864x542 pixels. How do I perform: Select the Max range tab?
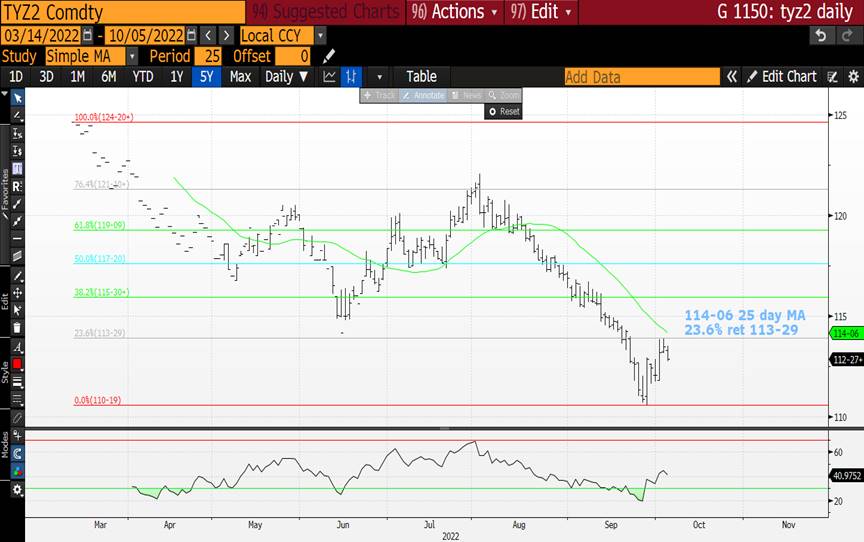coord(240,77)
